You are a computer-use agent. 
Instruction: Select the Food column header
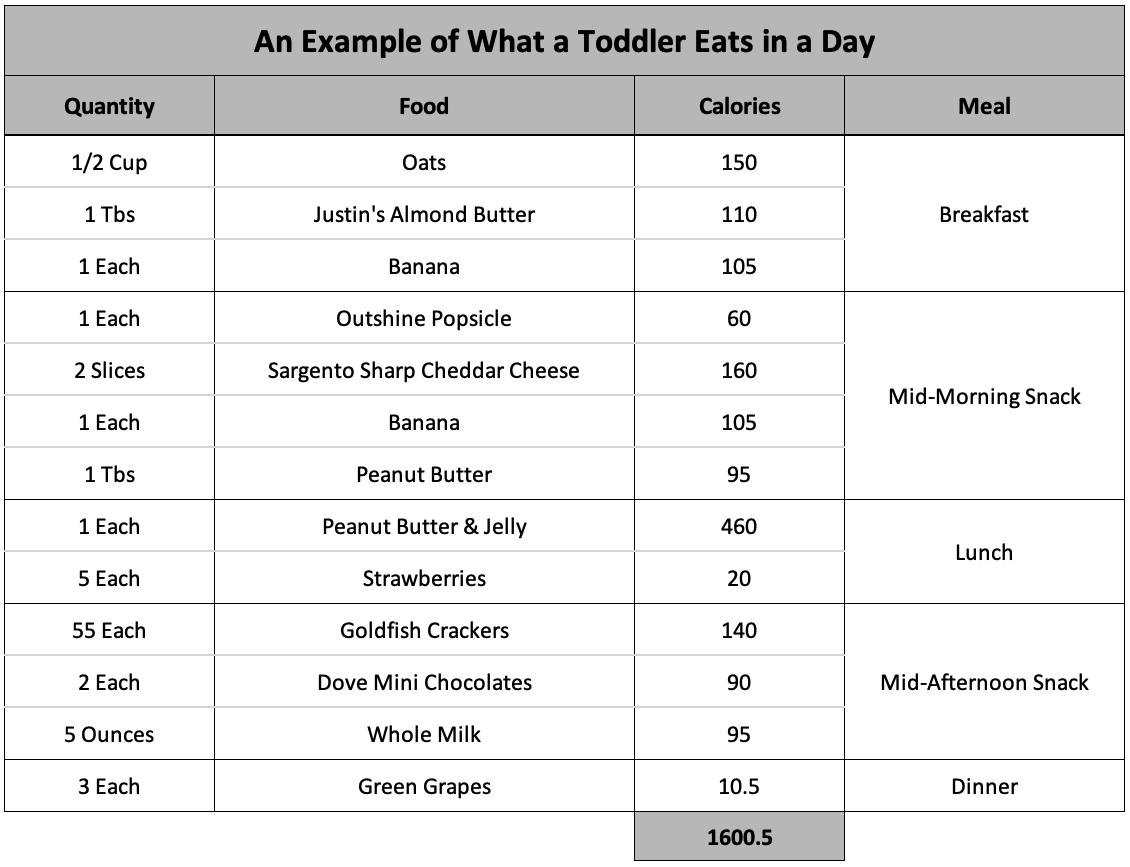pos(424,106)
